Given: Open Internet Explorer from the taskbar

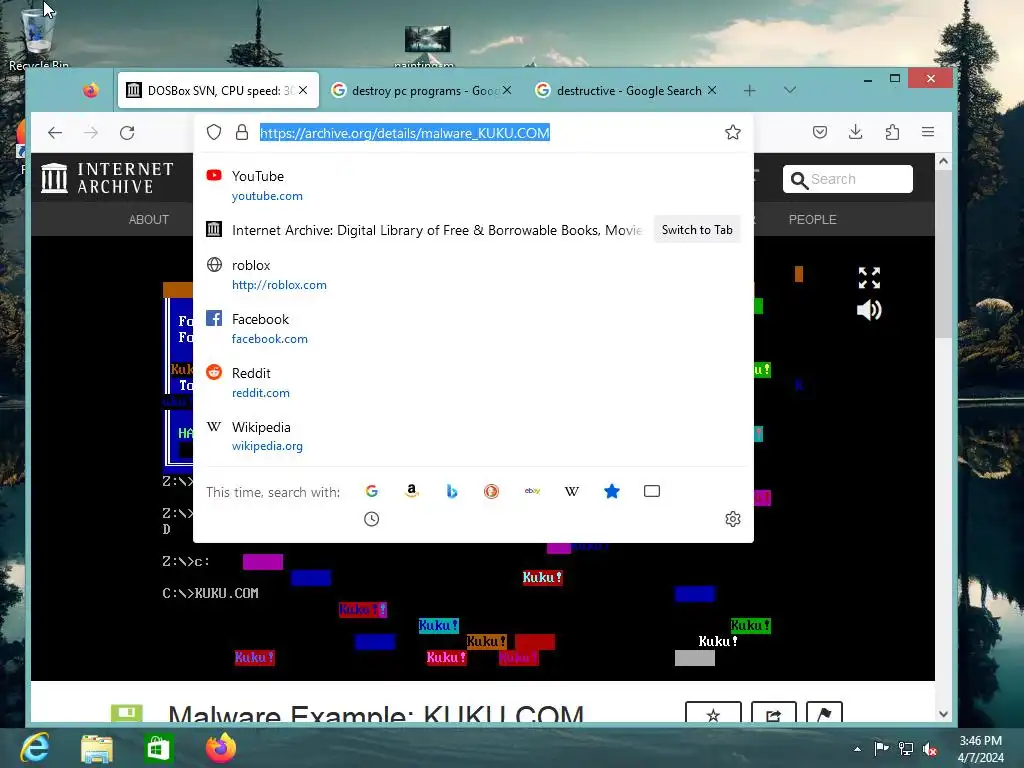Looking at the screenshot, I should (35, 748).
